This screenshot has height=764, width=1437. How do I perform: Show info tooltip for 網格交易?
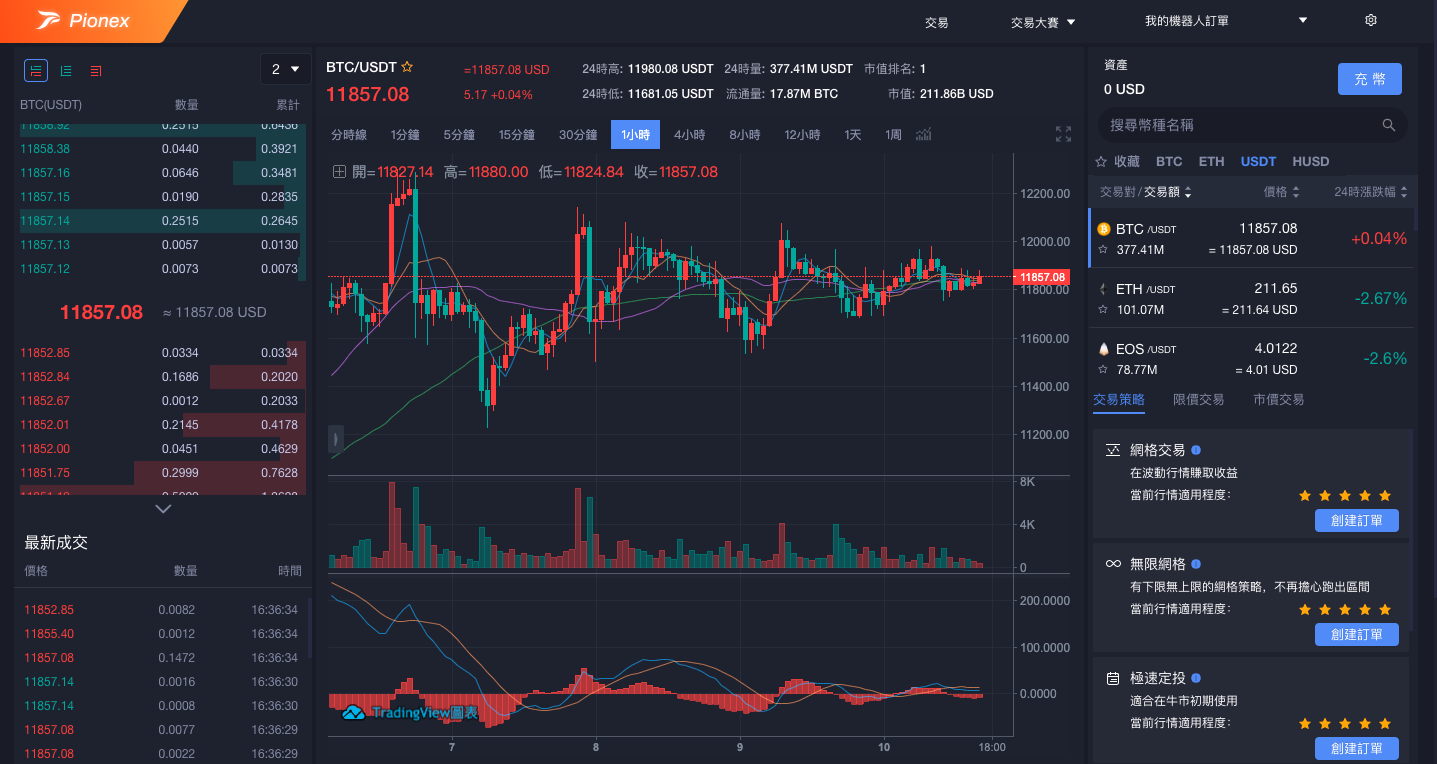[x=1196, y=450]
